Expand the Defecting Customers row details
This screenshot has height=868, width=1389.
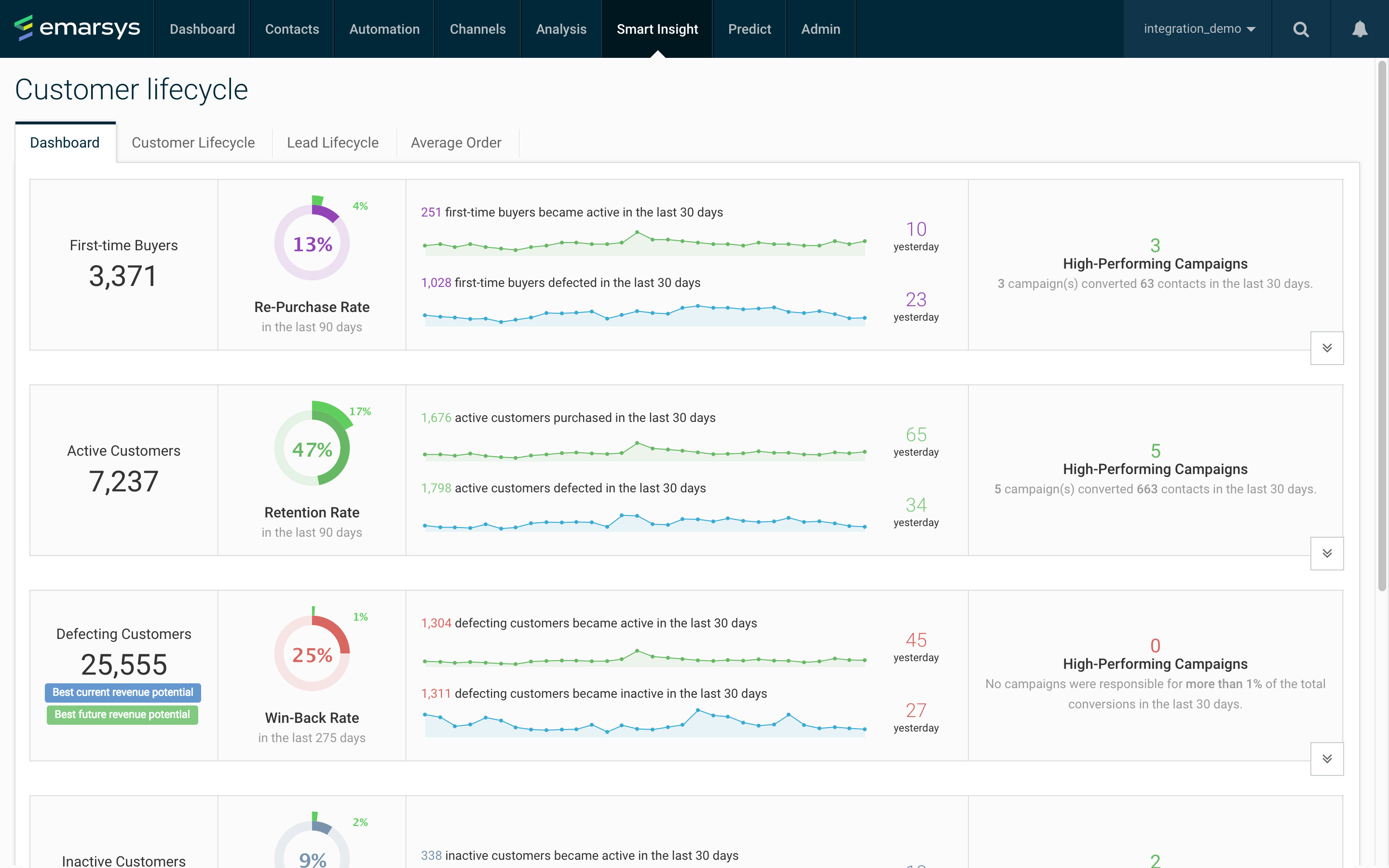[1326, 759]
